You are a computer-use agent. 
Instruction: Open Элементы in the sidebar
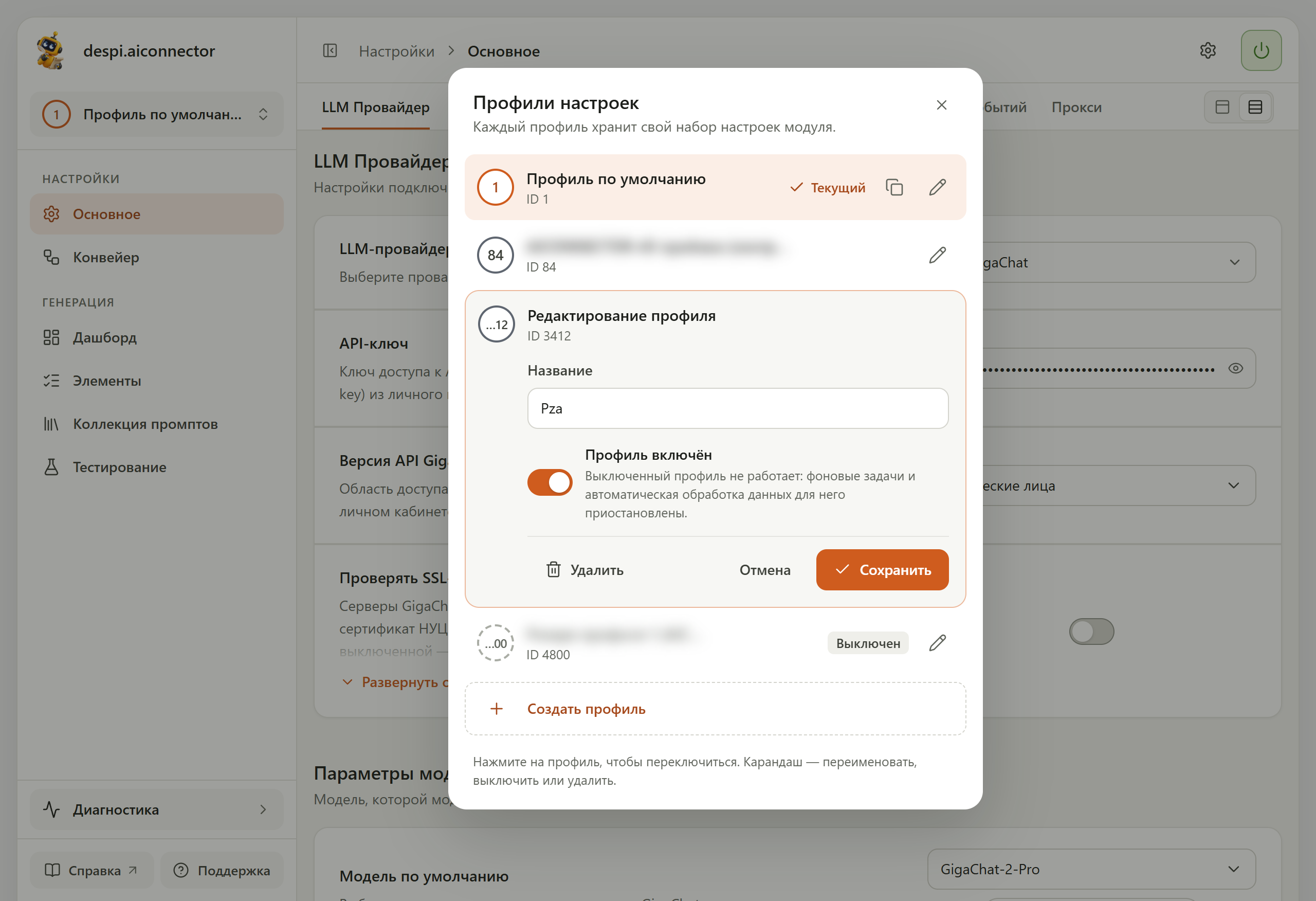point(157,381)
